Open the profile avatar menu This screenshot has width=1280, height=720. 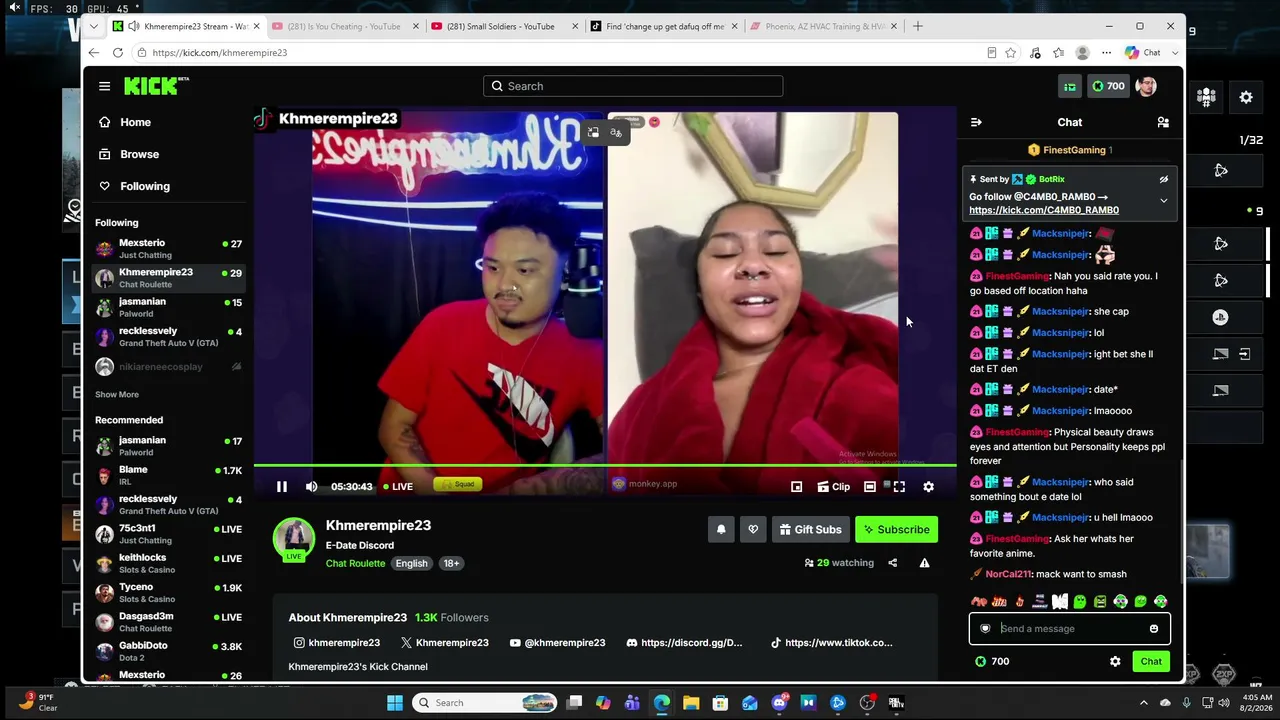(1147, 86)
